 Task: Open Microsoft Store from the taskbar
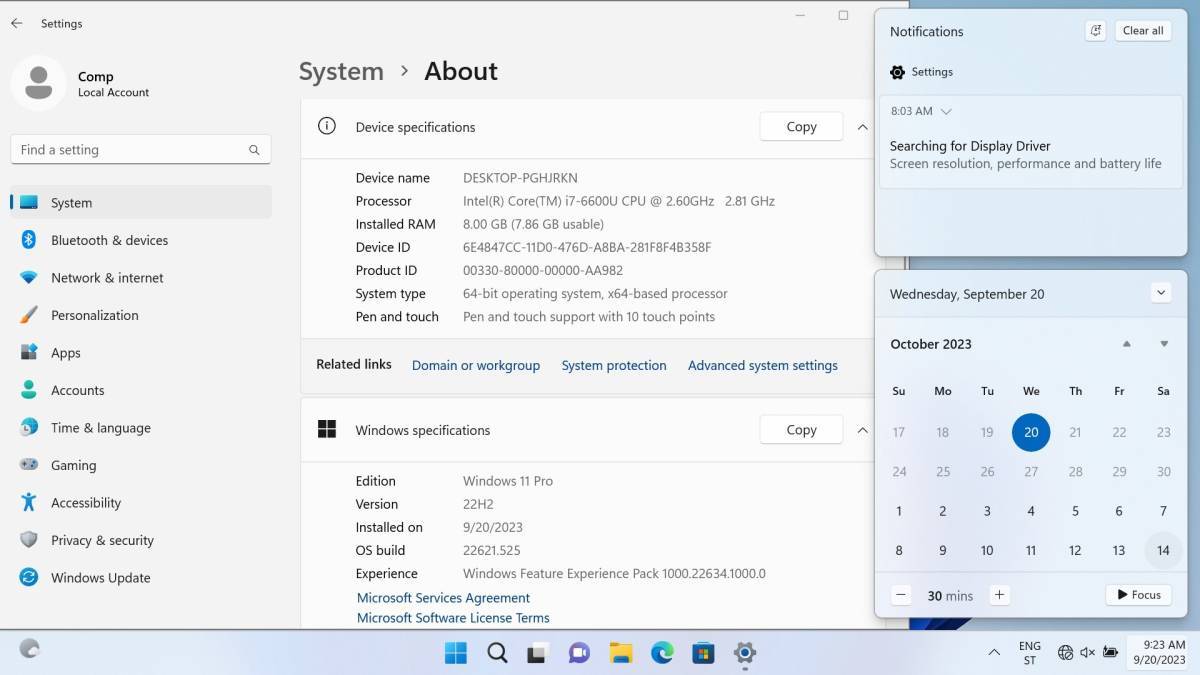coord(703,653)
